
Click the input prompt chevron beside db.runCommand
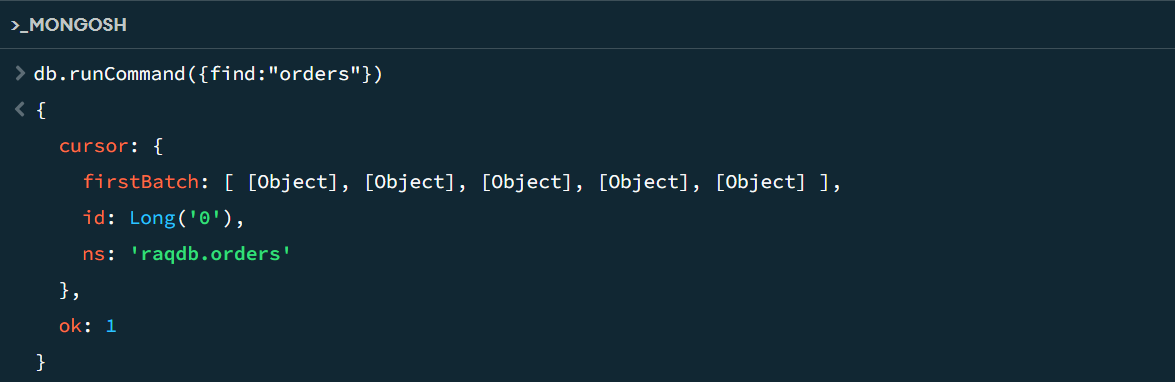pos(19,74)
